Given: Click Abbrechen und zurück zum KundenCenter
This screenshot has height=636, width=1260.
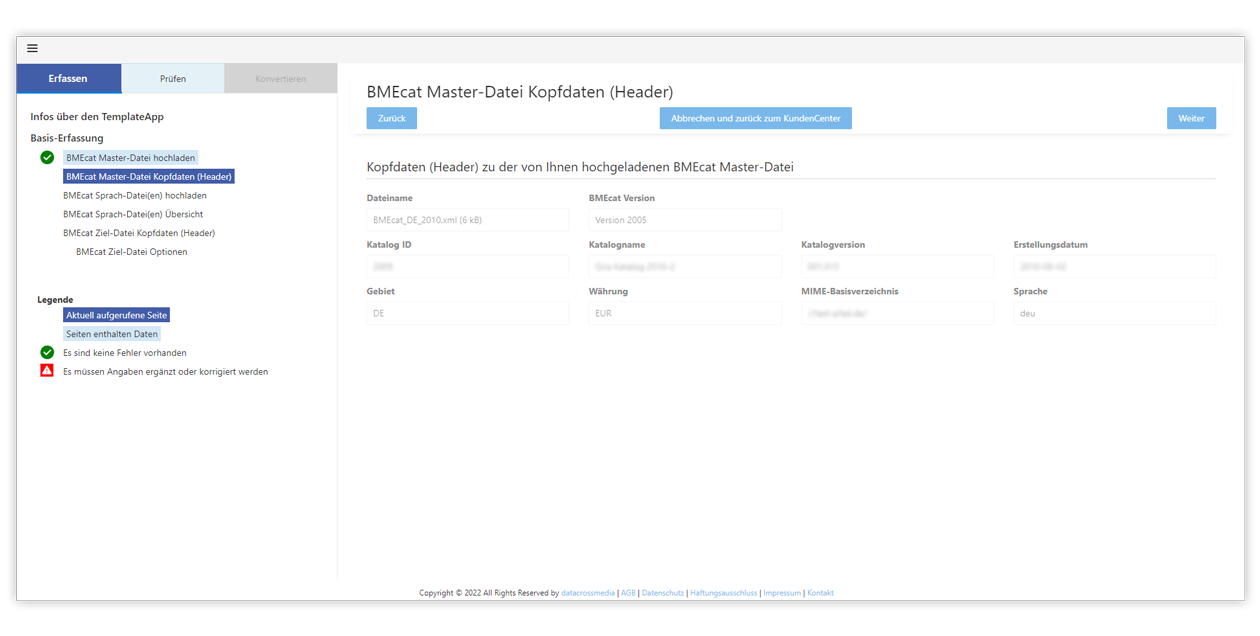Looking at the screenshot, I should point(756,118).
